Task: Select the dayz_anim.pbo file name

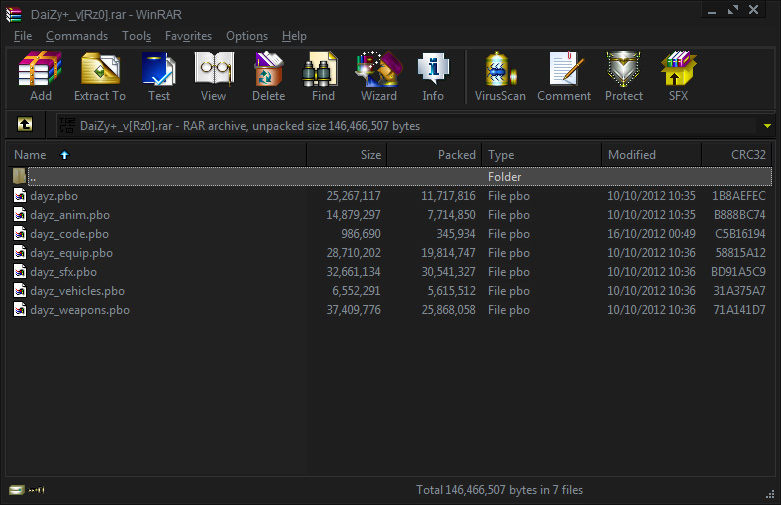Action: tap(70, 215)
